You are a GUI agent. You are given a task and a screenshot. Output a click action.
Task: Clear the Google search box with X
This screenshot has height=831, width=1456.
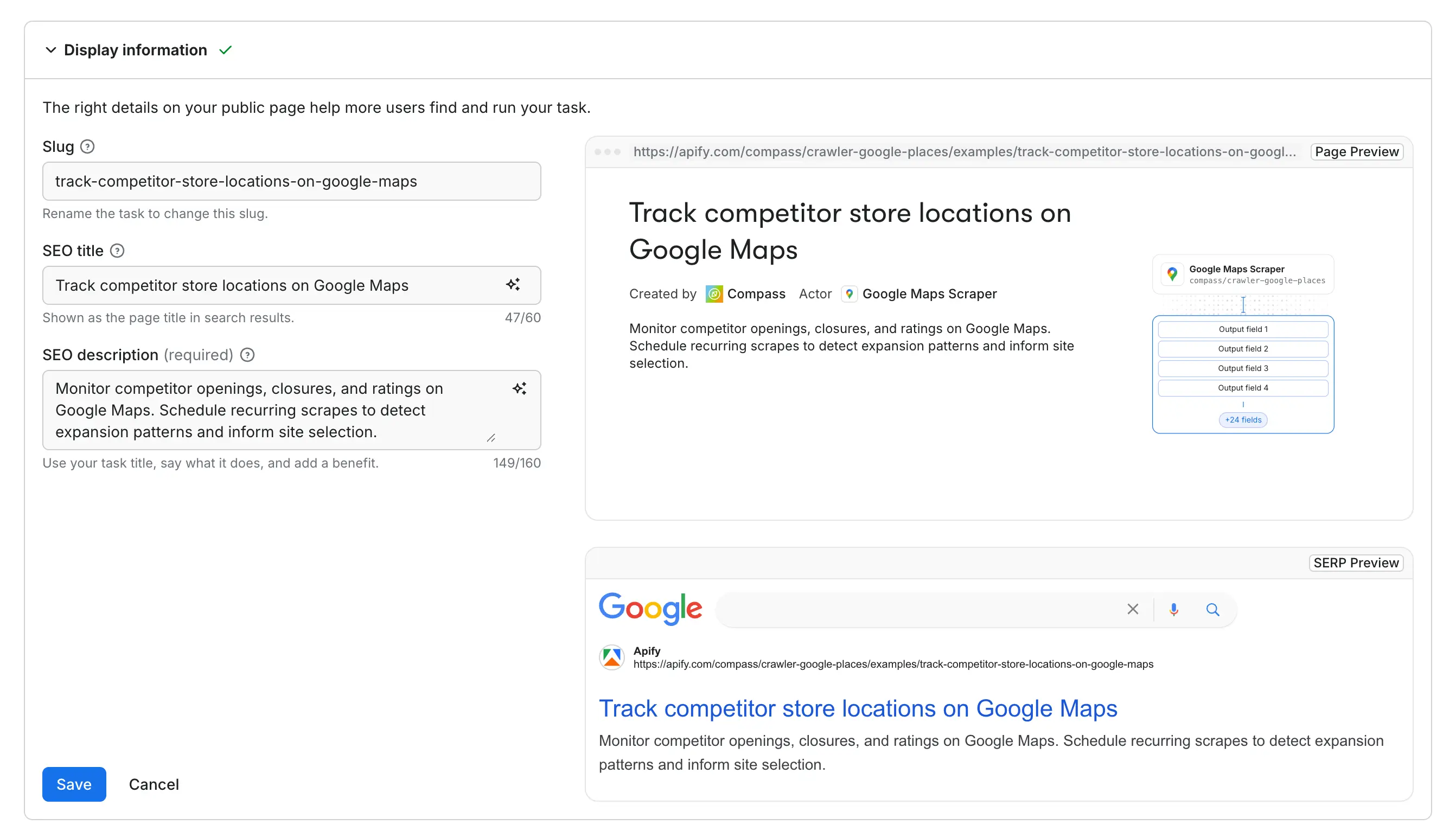(1132, 609)
